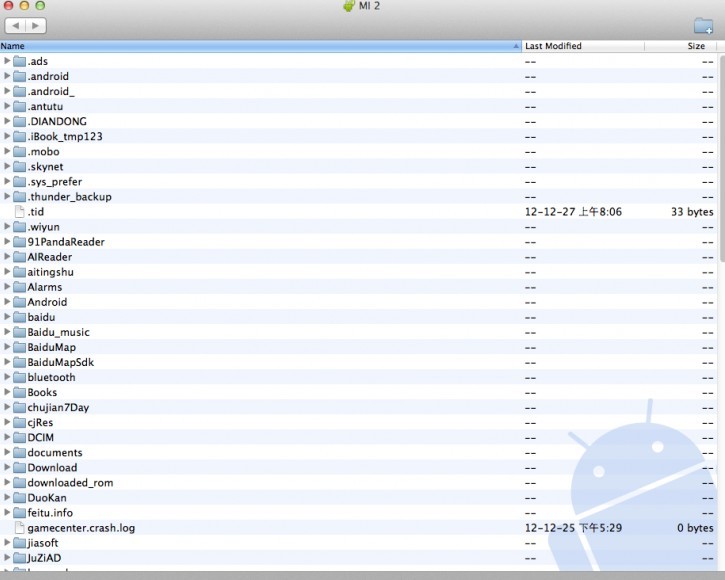
Task: Click the Alarms folder icon
Action: coord(19,287)
